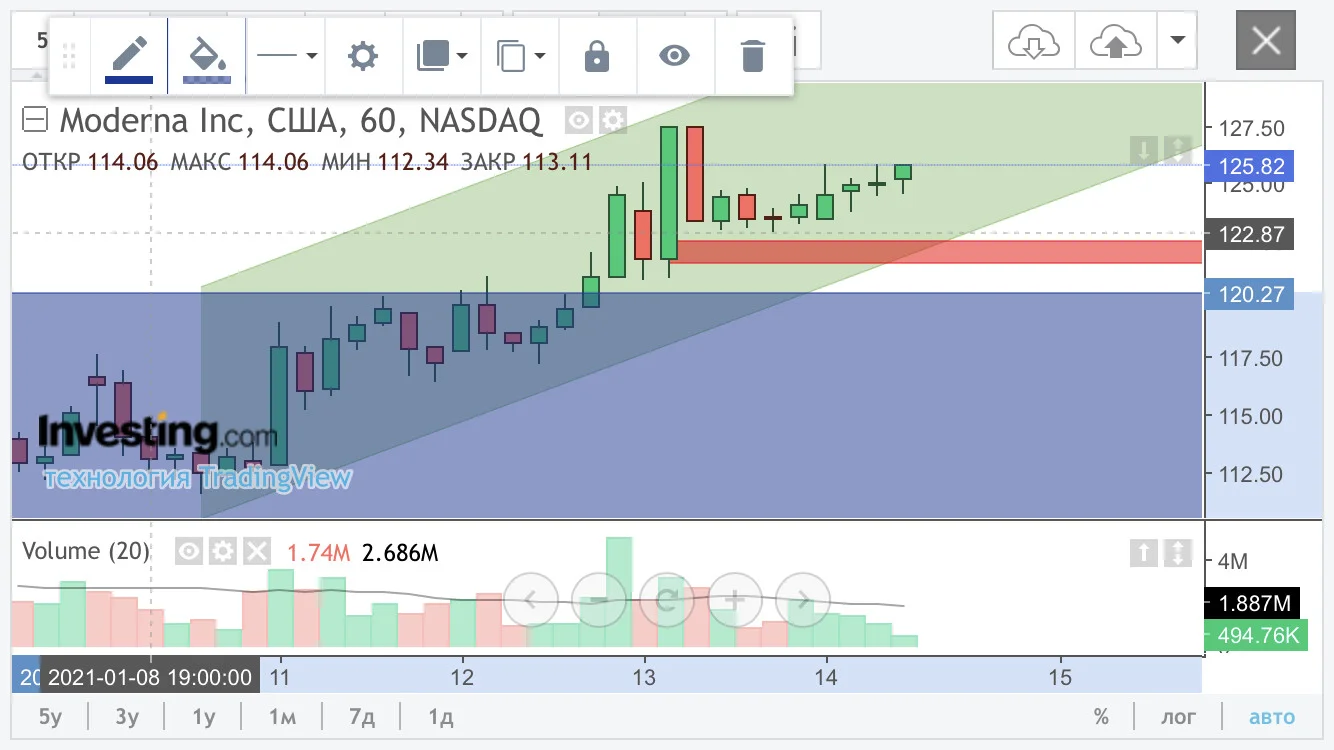The width and height of the screenshot is (1334, 750).
Task: Toggle Volume indicator visibility
Action: 189,551
